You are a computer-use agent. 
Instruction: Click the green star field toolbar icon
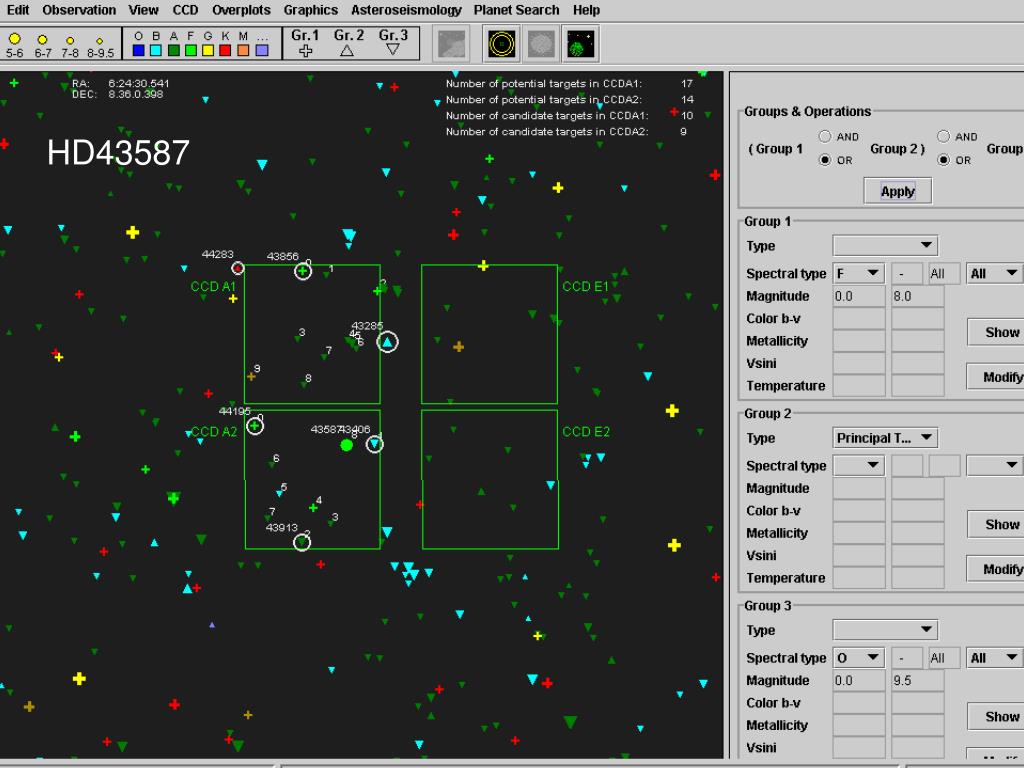(x=581, y=44)
